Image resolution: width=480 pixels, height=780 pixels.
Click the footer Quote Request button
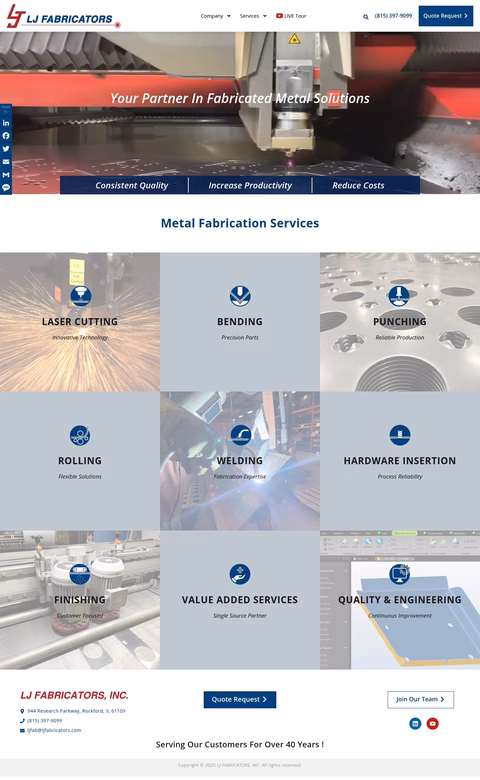240,699
